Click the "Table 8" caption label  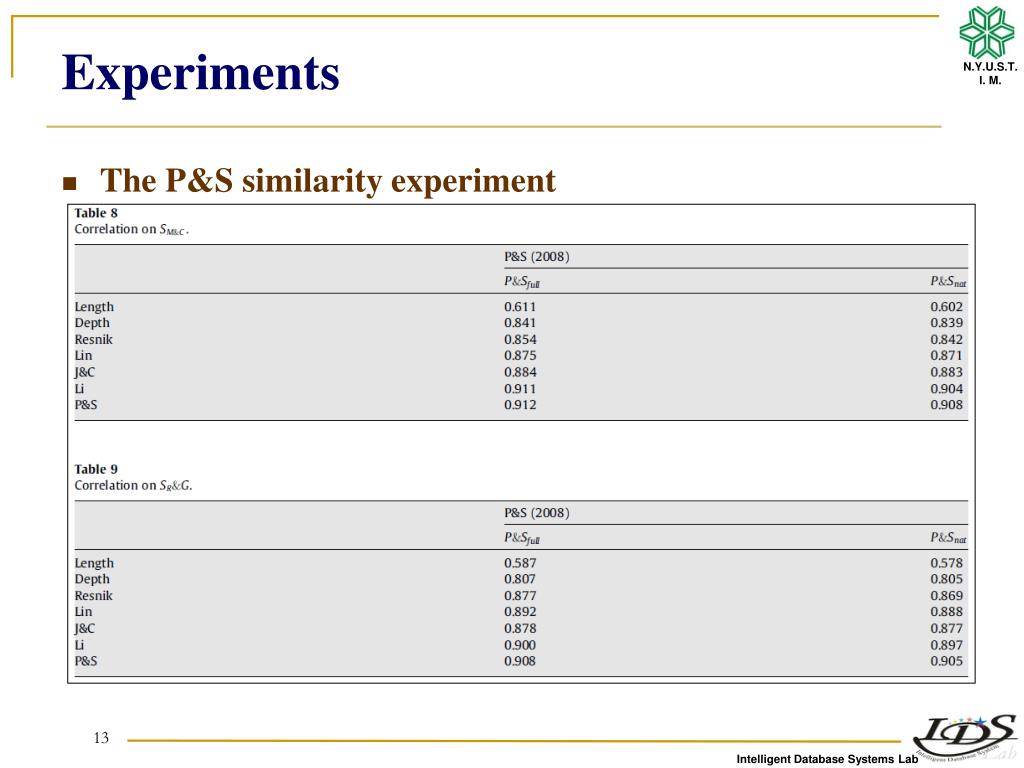point(96,213)
